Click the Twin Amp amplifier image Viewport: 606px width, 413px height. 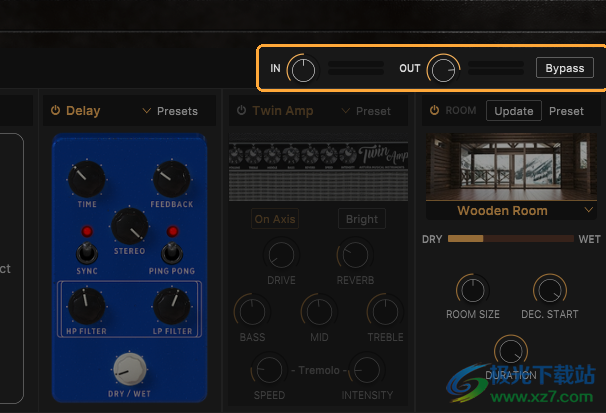(318, 167)
